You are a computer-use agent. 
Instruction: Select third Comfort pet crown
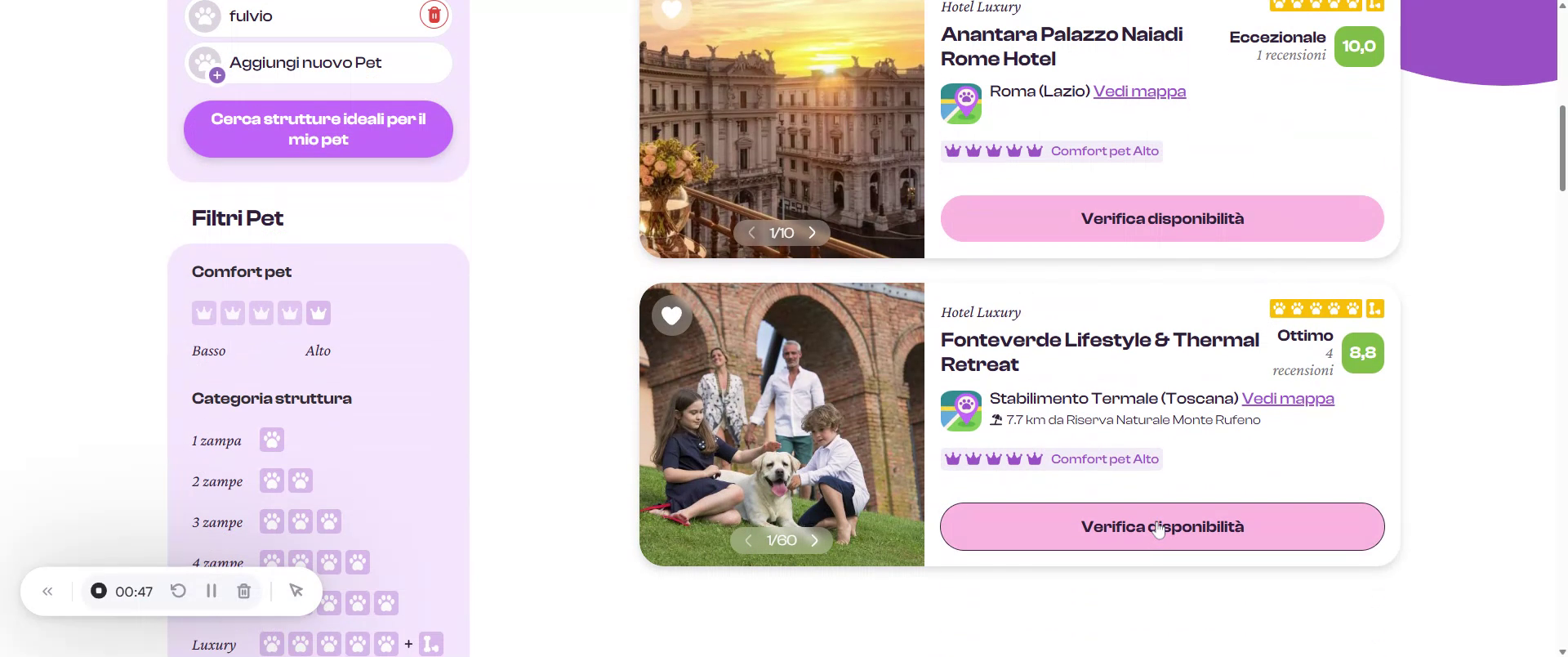[x=261, y=313]
